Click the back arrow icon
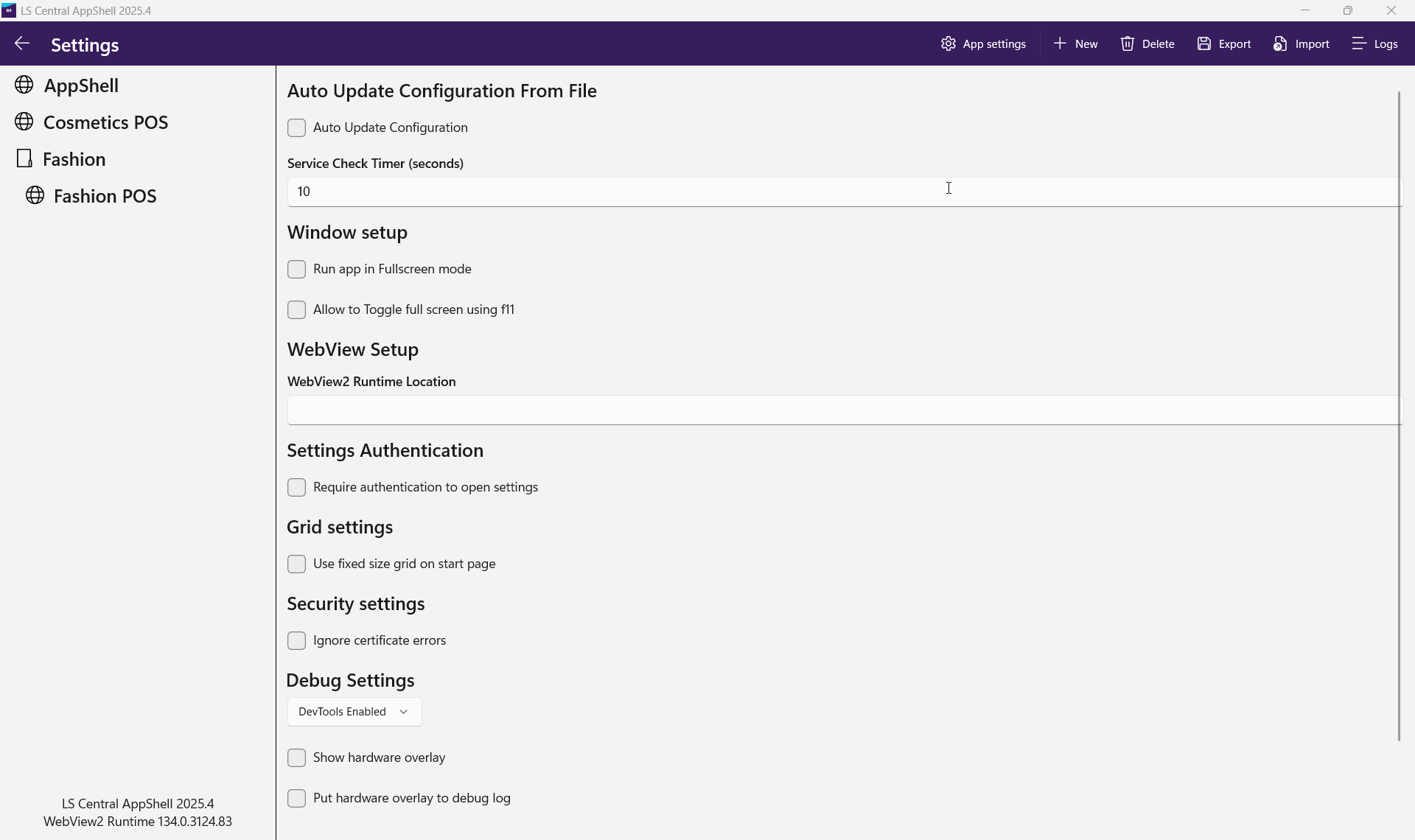The image size is (1415, 840). click(22, 44)
